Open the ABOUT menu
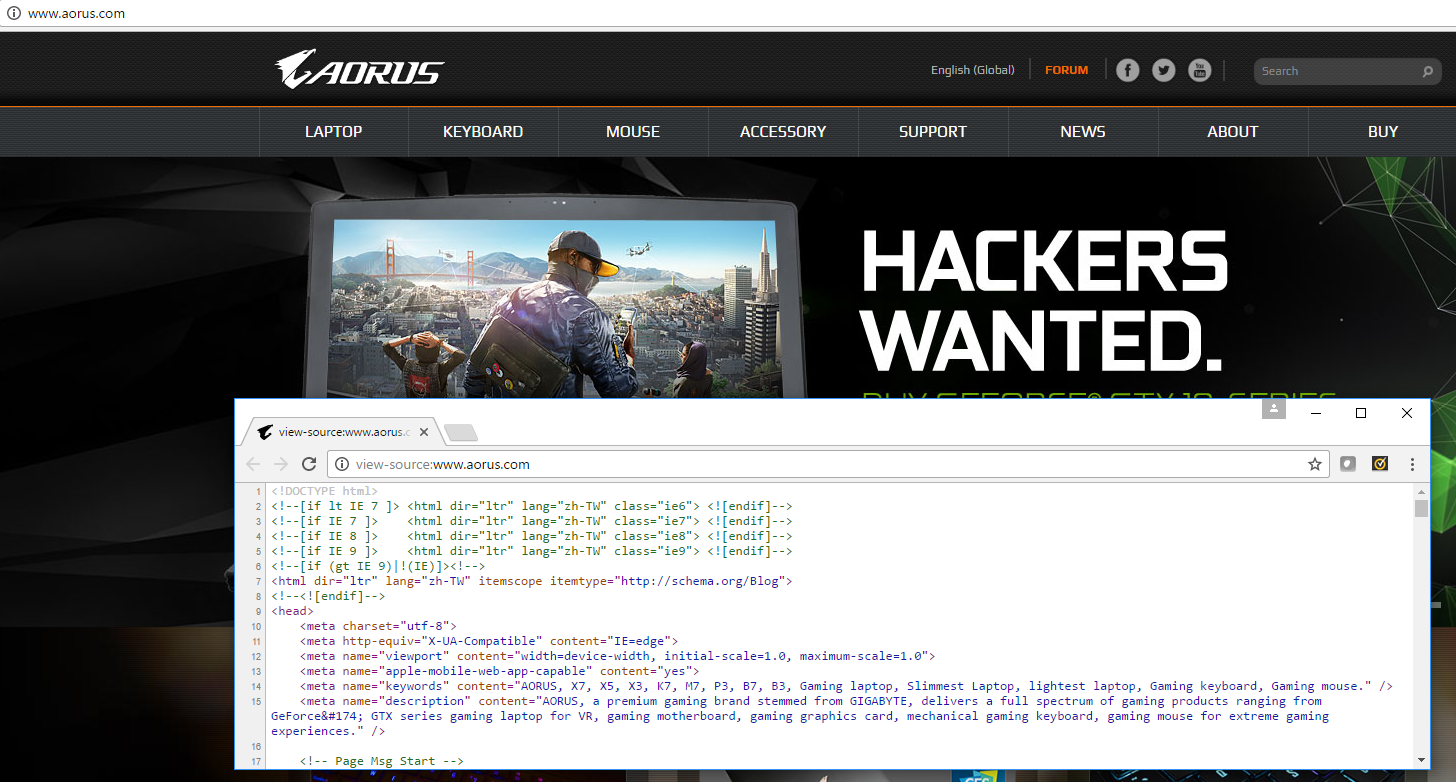The width and height of the screenshot is (1456, 782). tap(1233, 131)
